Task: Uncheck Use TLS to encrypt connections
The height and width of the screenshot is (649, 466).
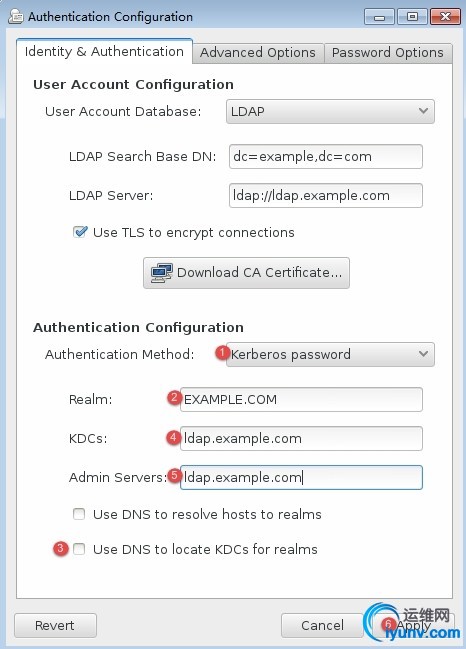Action: tap(80, 232)
